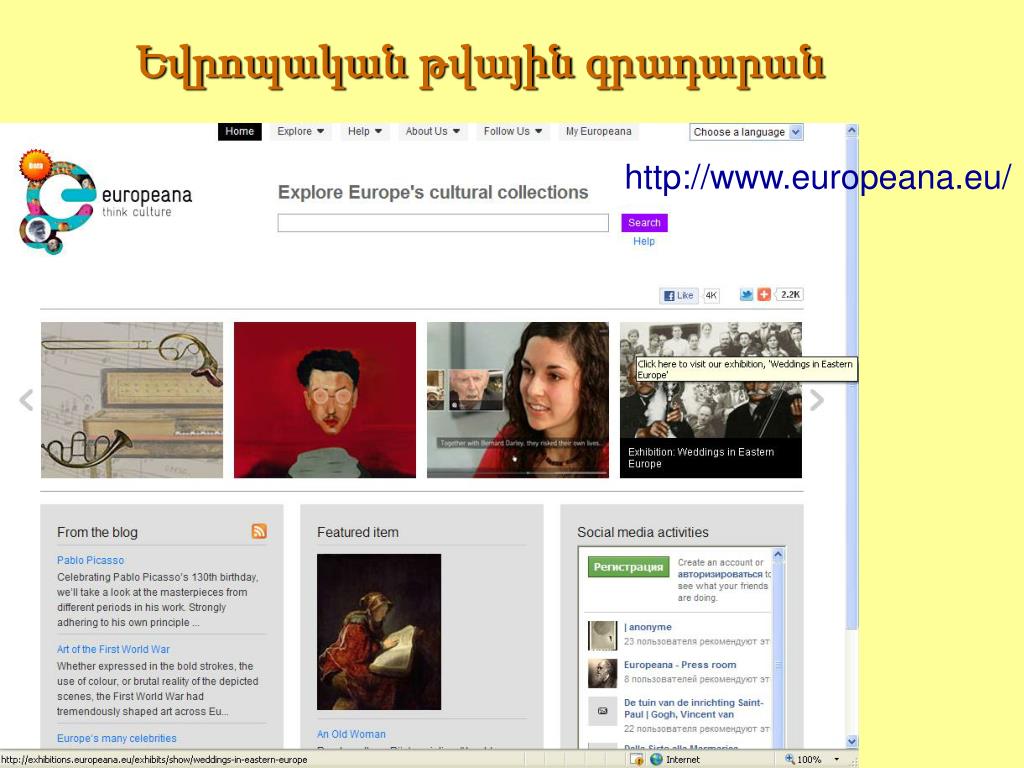Click the status bar security shield icon
The width and height of the screenshot is (1024, 768).
pyautogui.click(x=637, y=760)
